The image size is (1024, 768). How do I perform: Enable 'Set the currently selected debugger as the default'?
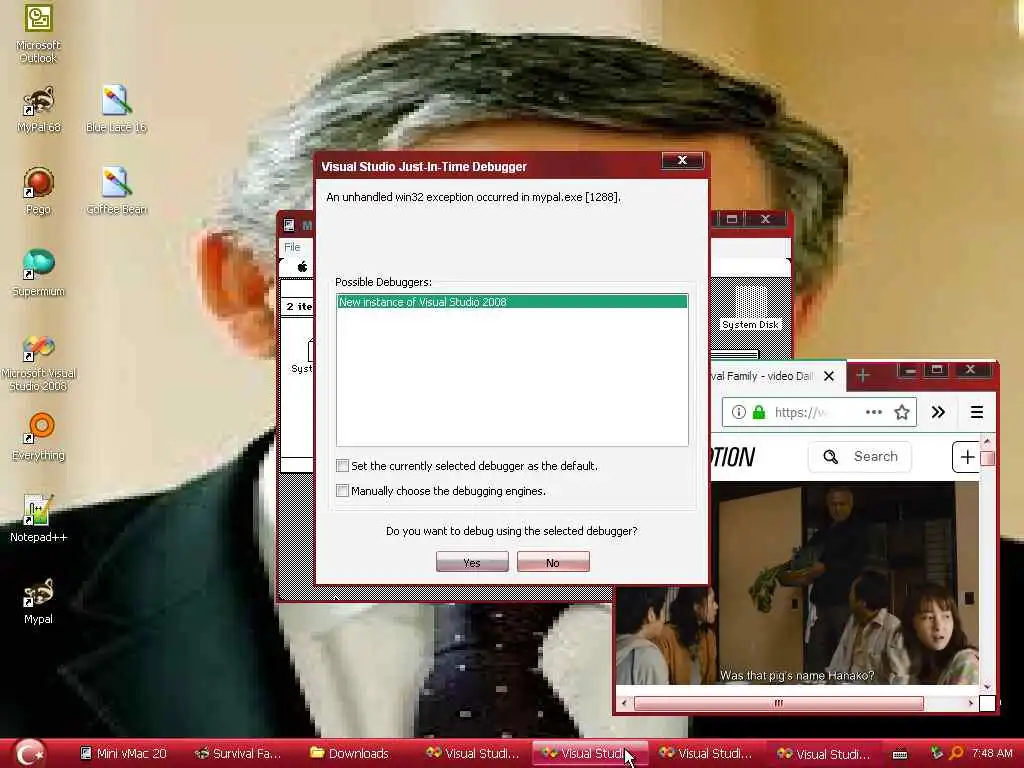click(x=342, y=466)
